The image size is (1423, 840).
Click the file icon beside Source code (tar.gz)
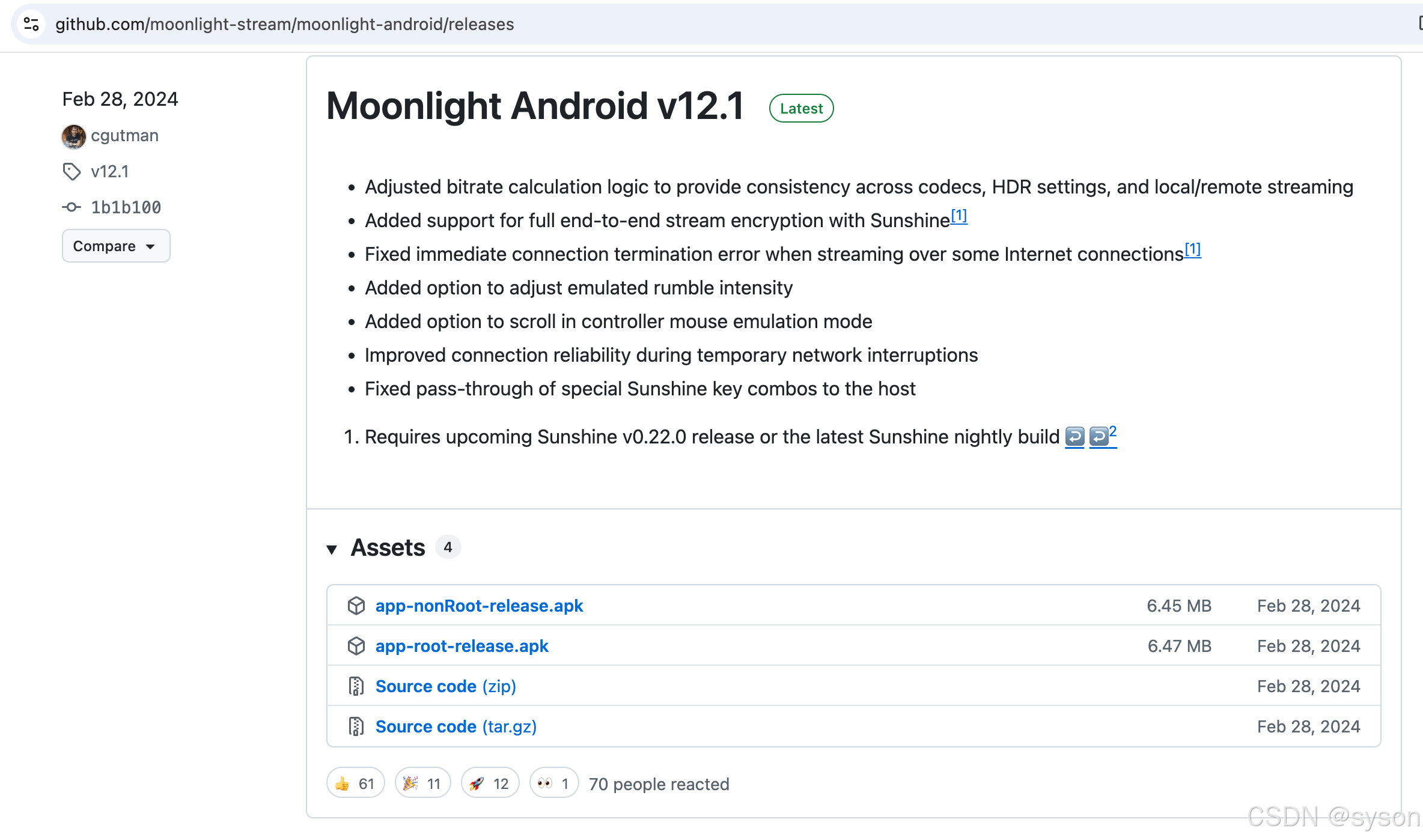click(x=357, y=726)
